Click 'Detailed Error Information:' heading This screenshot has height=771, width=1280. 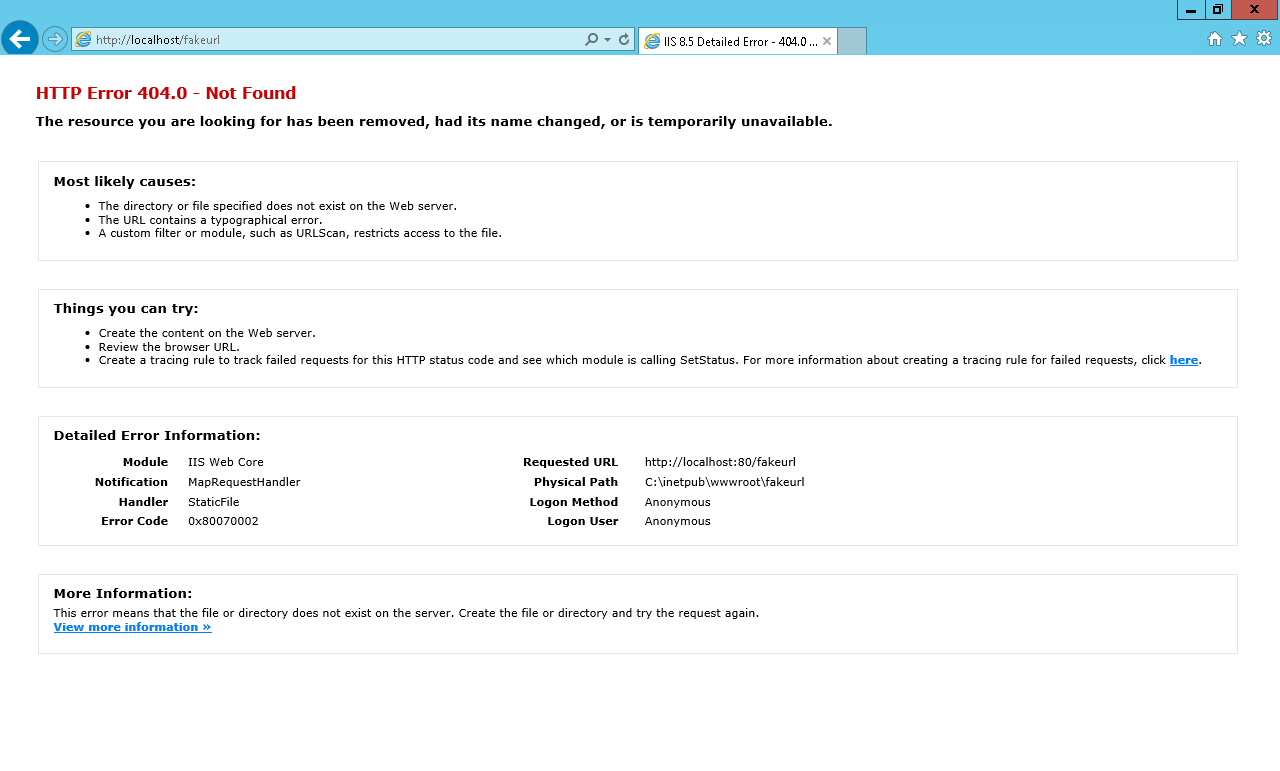tap(157, 436)
